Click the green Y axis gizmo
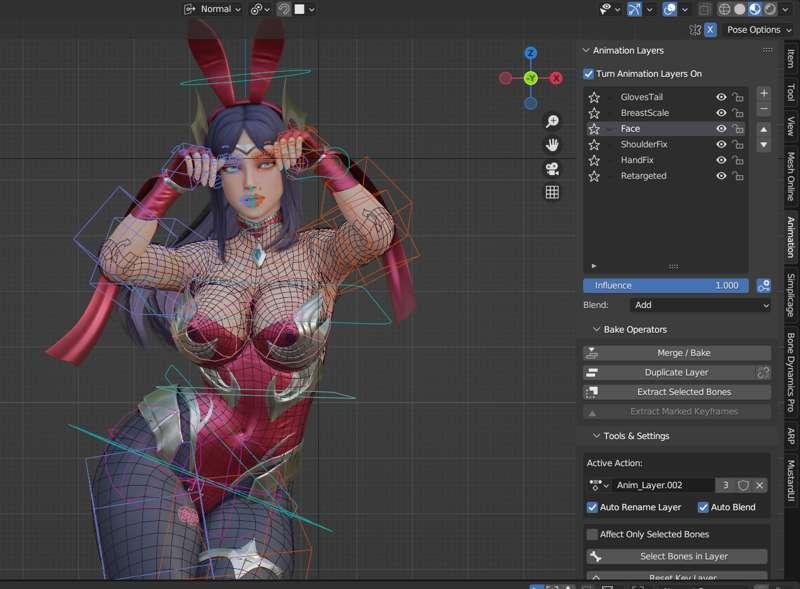 click(531, 78)
